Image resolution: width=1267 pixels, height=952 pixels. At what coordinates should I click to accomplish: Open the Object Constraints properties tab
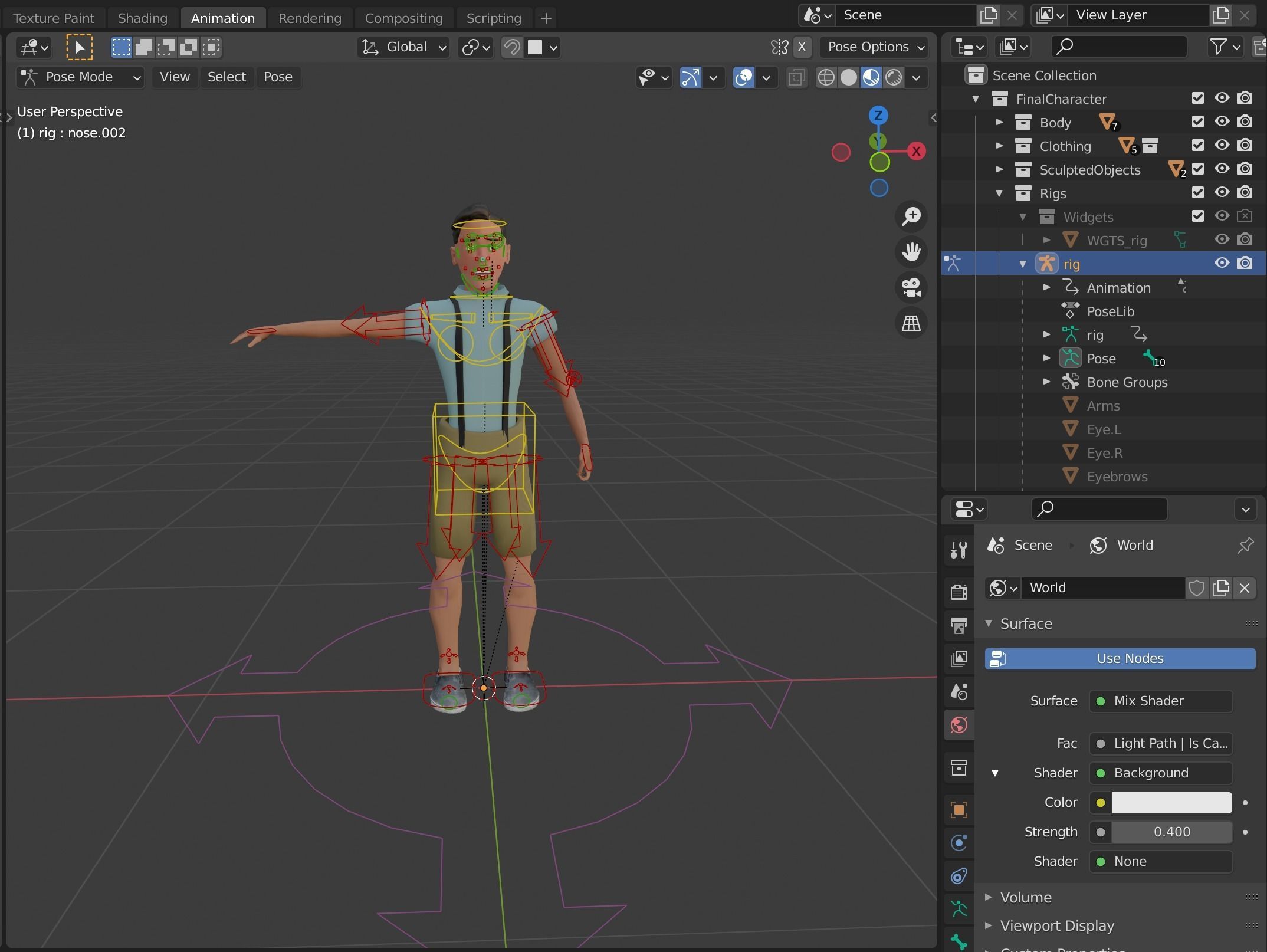point(959,875)
